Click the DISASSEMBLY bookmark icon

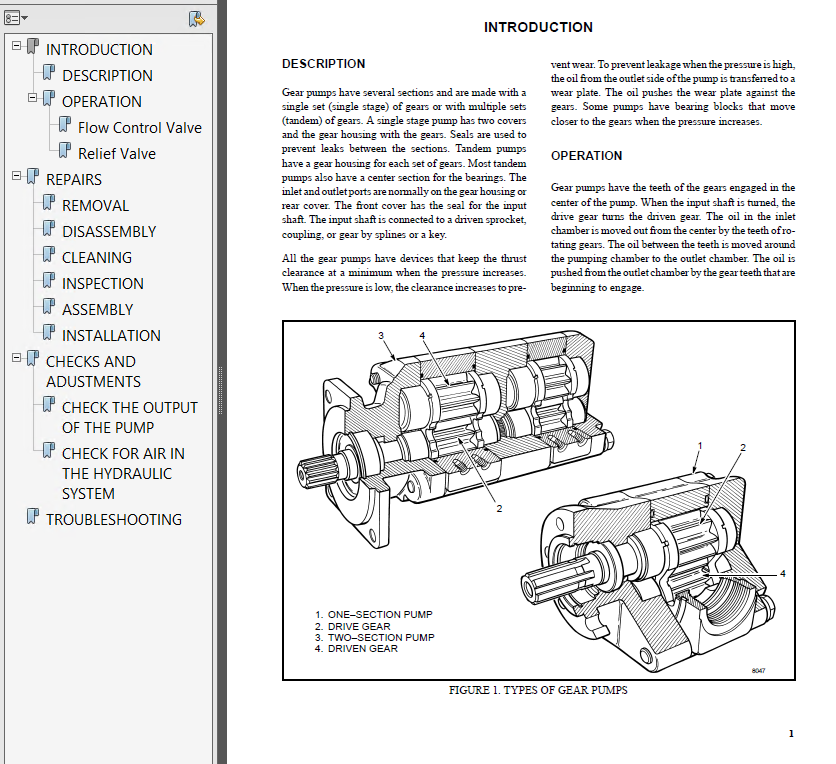(49, 229)
